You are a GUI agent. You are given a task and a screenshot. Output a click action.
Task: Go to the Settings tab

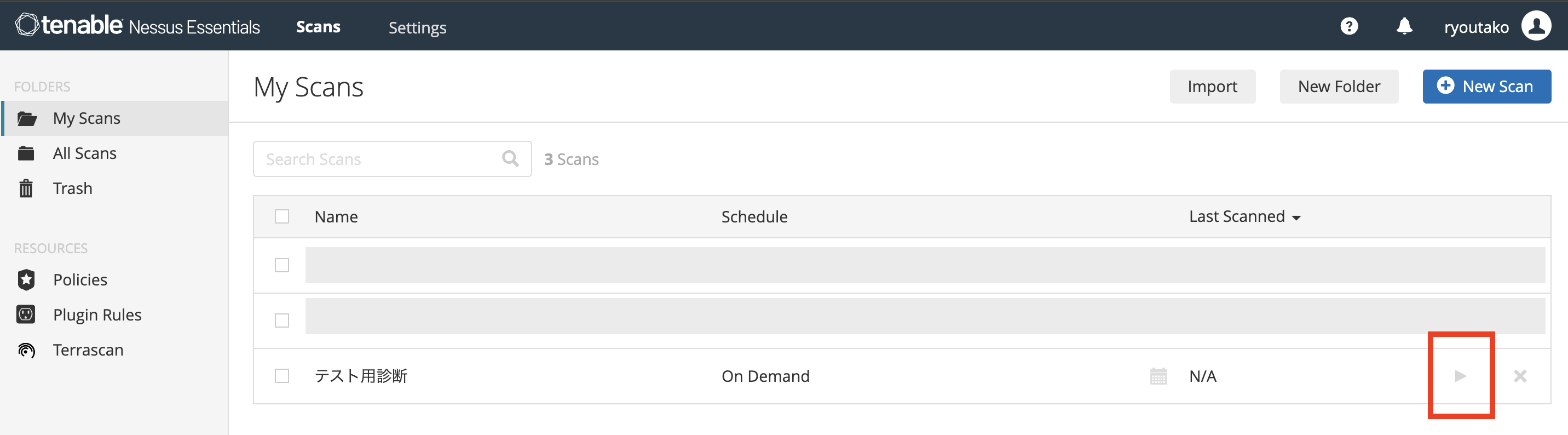coord(417,27)
